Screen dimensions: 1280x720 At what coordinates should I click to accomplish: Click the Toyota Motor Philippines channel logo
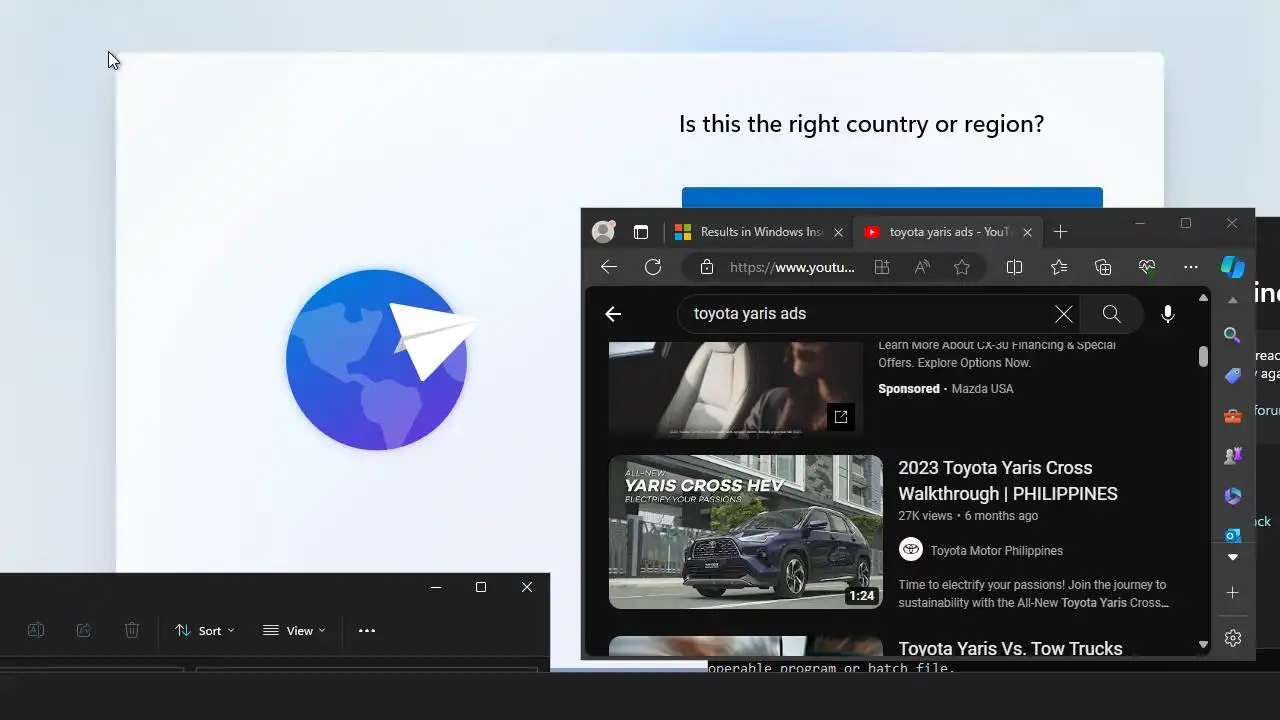[x=910, y=550]
